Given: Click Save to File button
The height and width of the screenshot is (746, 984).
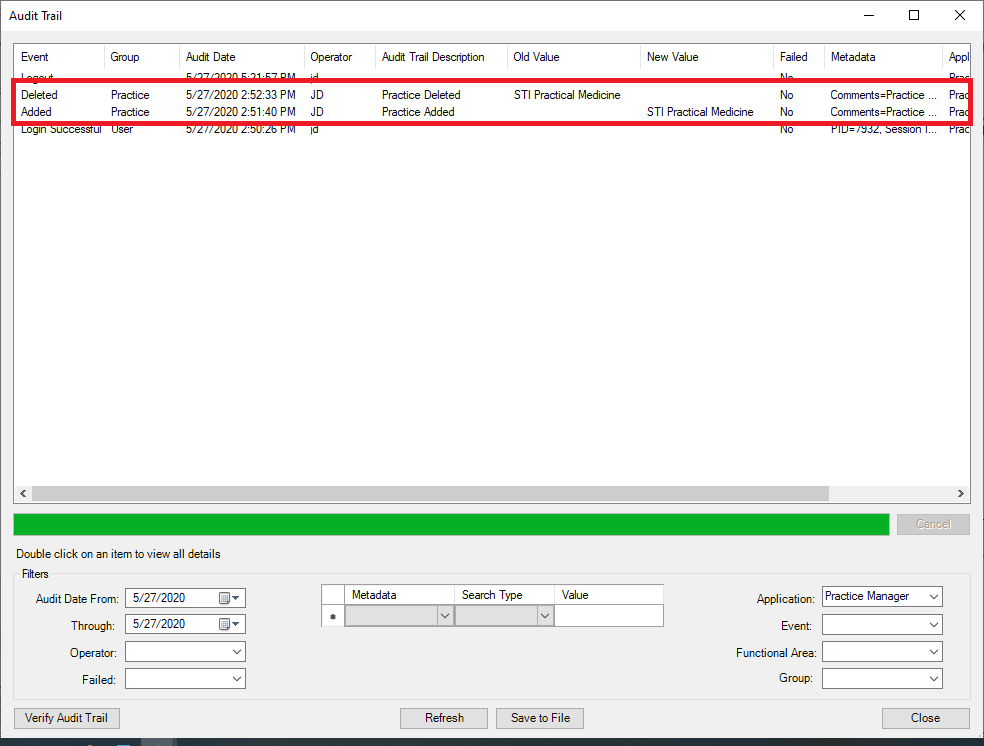Looking at the screenshot, I should [x=540, y=718].
